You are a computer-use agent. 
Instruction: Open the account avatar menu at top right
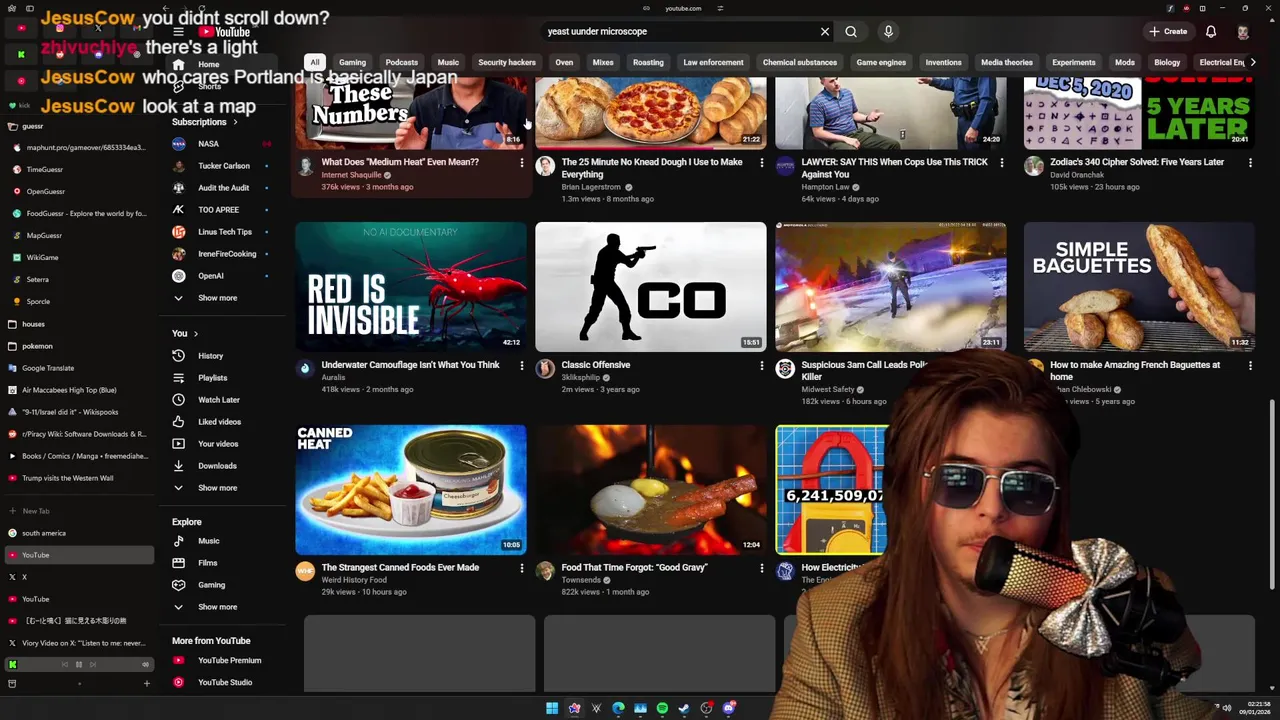pyautogui.click(x=1243, y=32)
